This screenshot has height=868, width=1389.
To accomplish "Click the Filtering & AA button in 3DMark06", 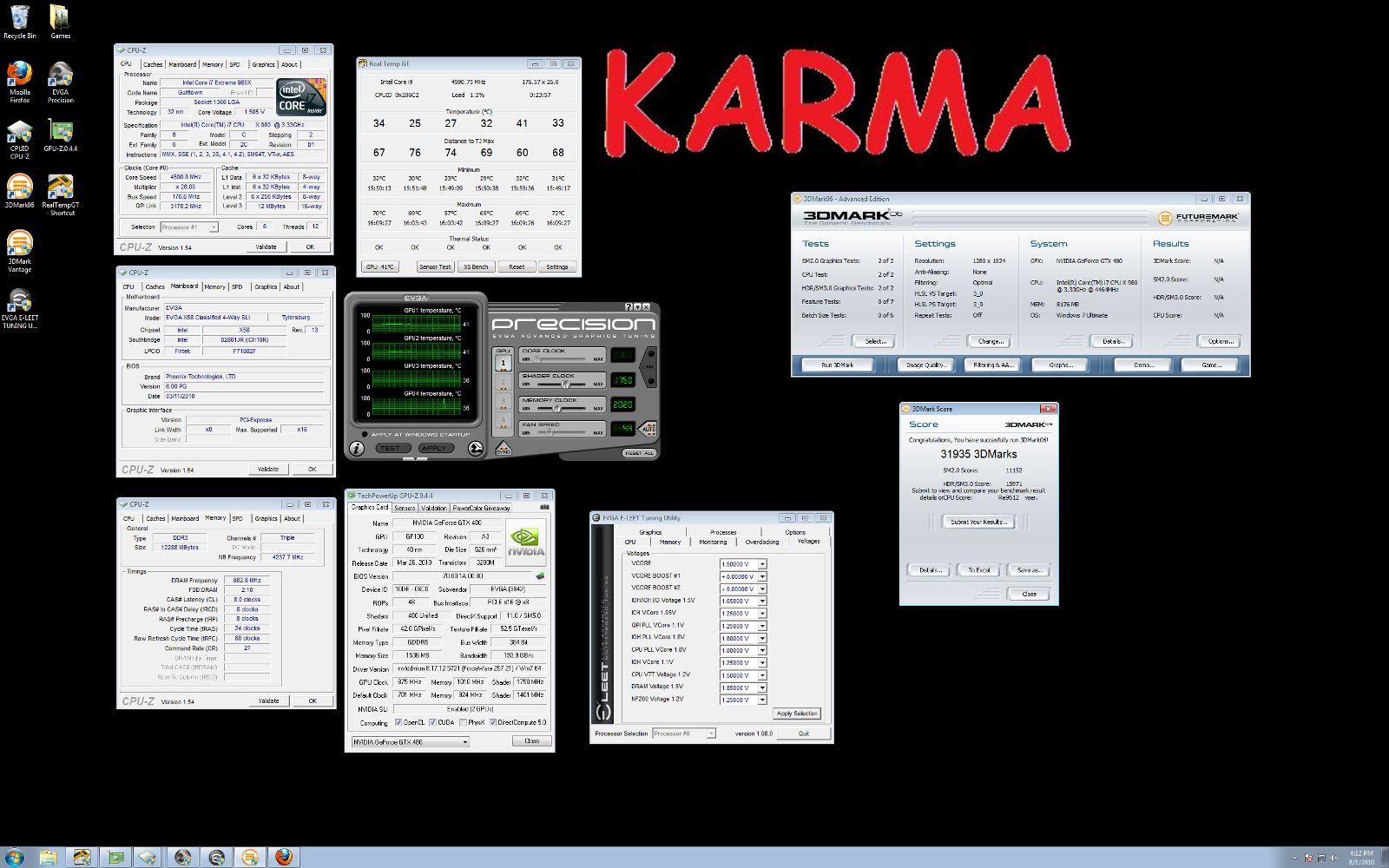I will (993, 365).
